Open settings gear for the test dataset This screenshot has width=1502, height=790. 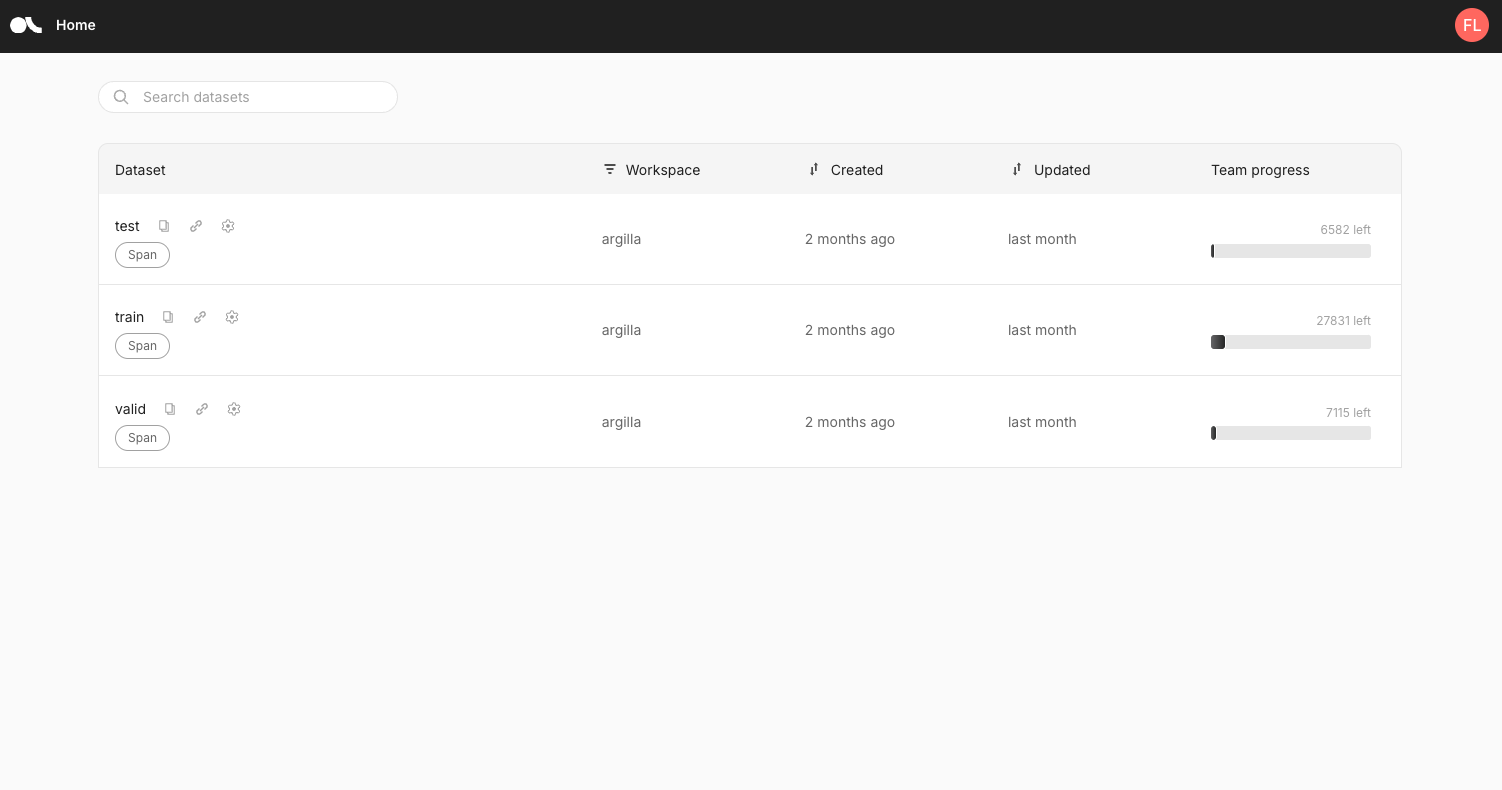[228, 226]
